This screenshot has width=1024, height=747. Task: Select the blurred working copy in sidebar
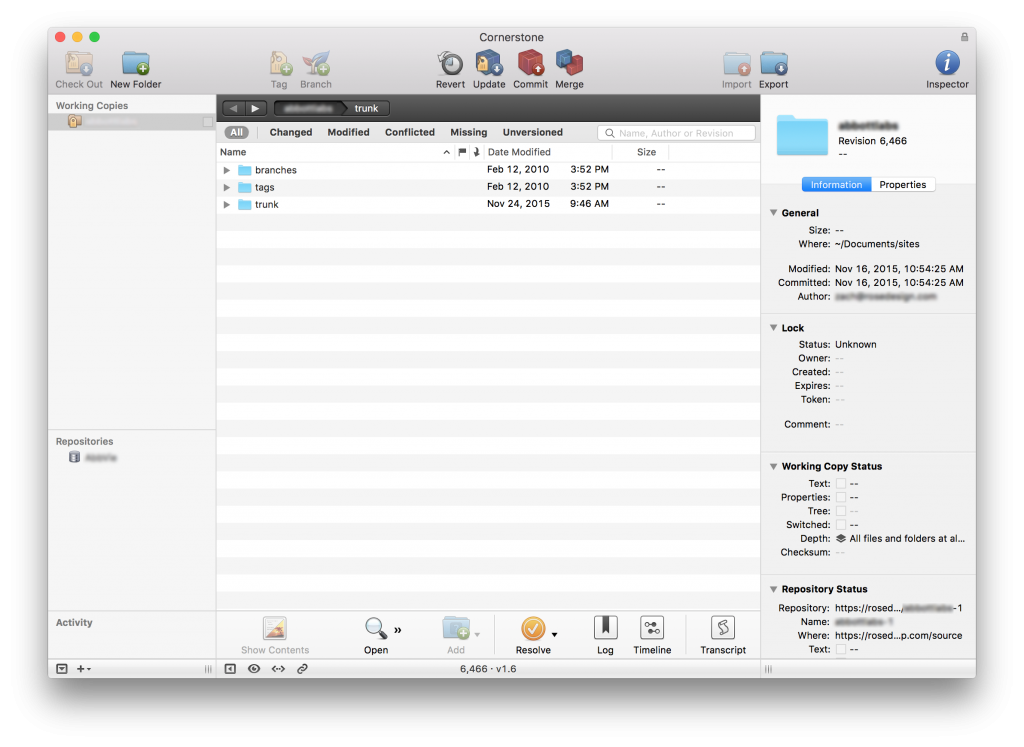point(132,121)
